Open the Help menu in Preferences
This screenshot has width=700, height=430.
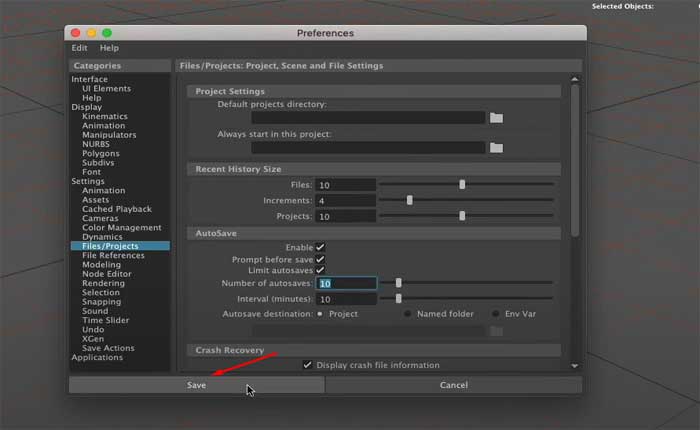pos(109,48)
